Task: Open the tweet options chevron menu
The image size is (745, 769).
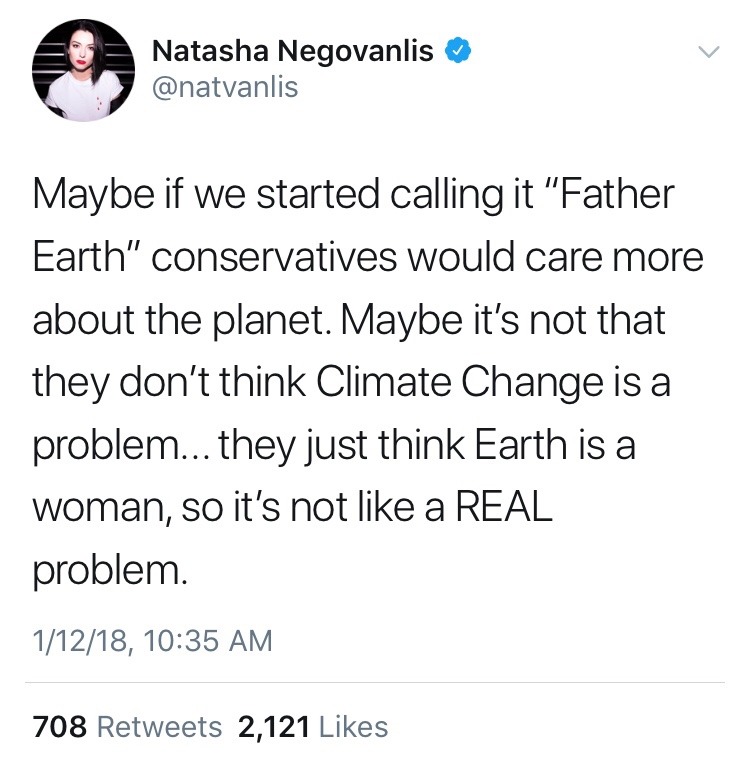Action: tap(707, 51)
